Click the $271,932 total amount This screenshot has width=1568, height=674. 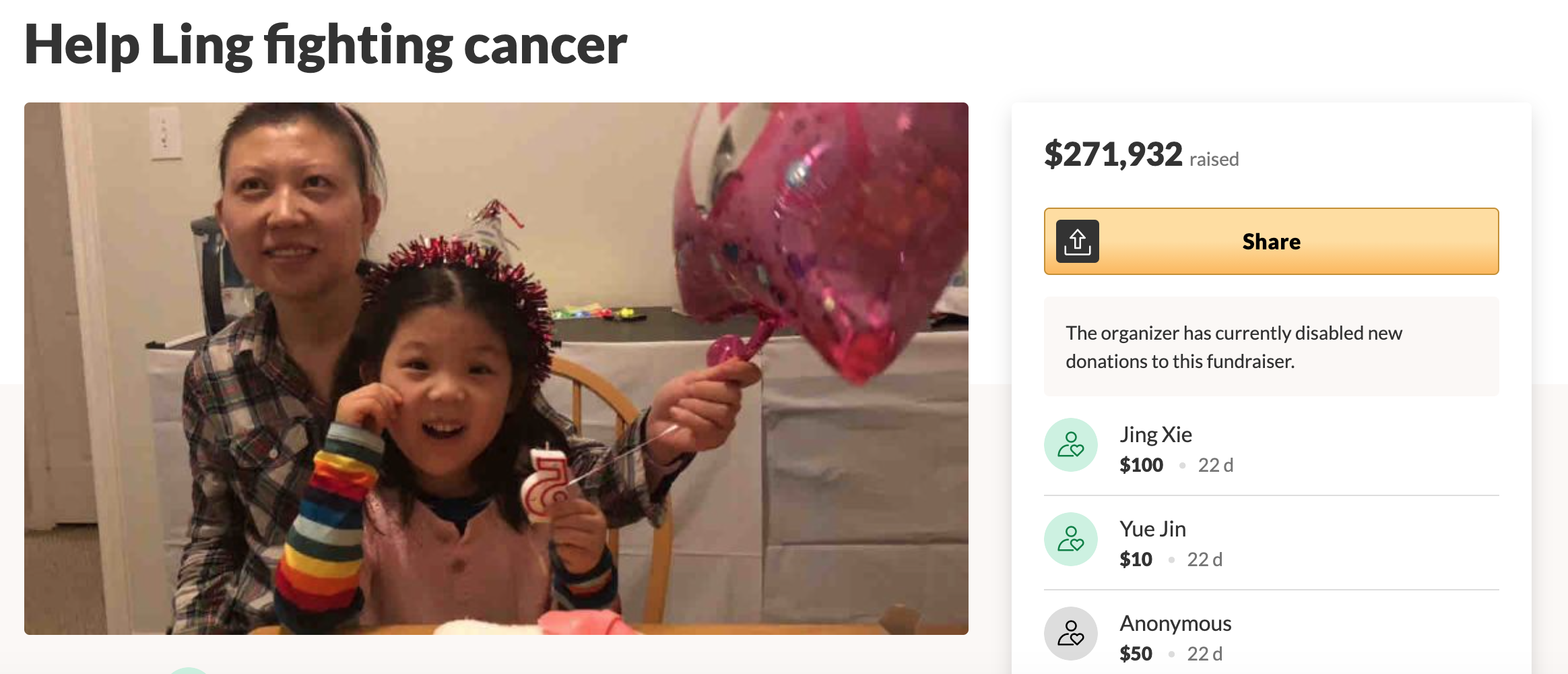pos(1113,154)
